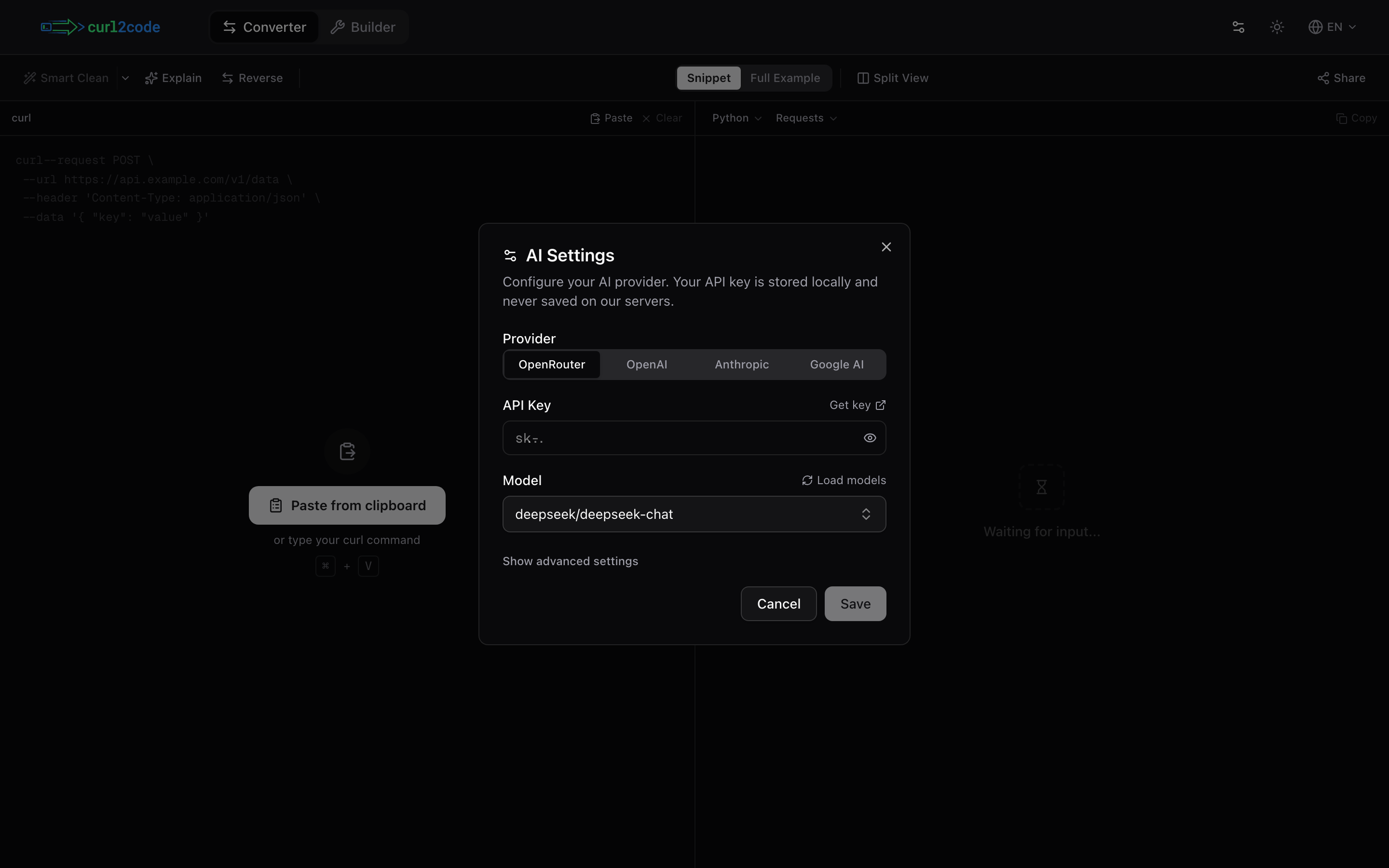This screenshot has width=1389, height=868.
Task: Open AI settings sliders icon in header
Action: [1238, 27]
